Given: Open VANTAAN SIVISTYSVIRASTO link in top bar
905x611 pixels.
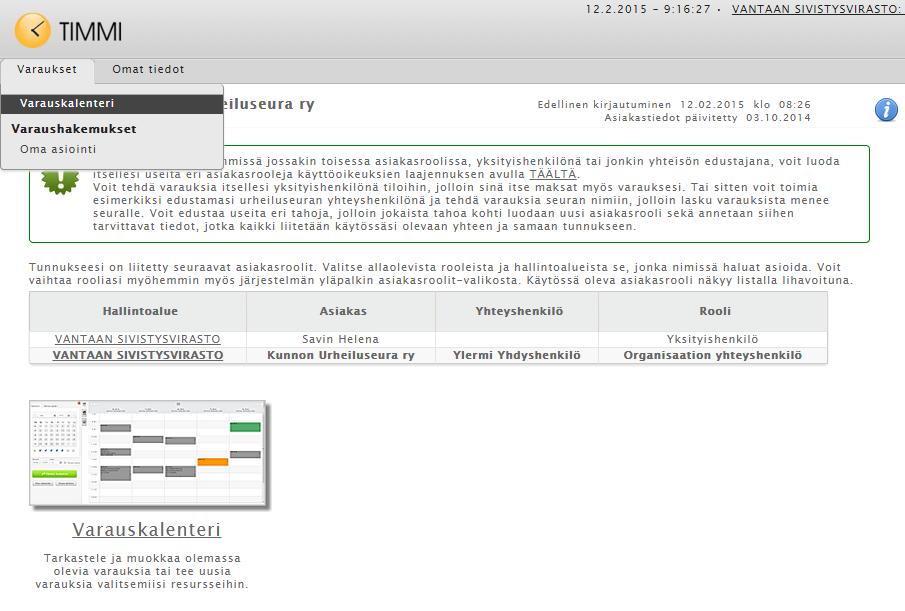Looking at the screenshot, I should tap(818, 9).
